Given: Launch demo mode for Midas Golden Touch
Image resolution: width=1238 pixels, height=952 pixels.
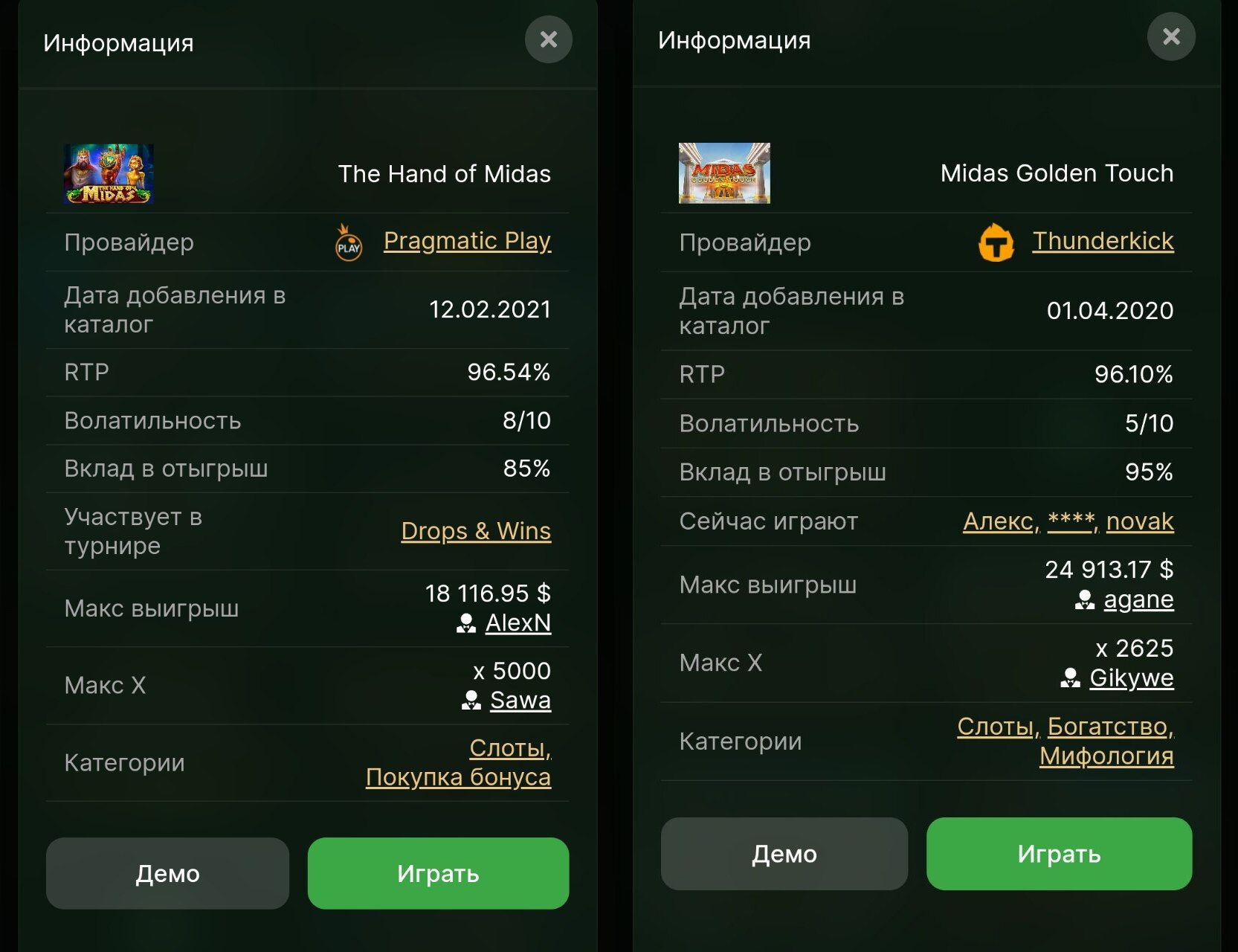Looking at the screenshot, I should 784,854.
